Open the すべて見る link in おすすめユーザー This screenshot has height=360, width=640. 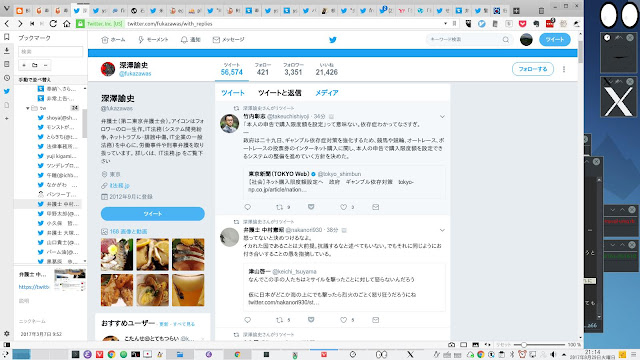coord(184,324)
